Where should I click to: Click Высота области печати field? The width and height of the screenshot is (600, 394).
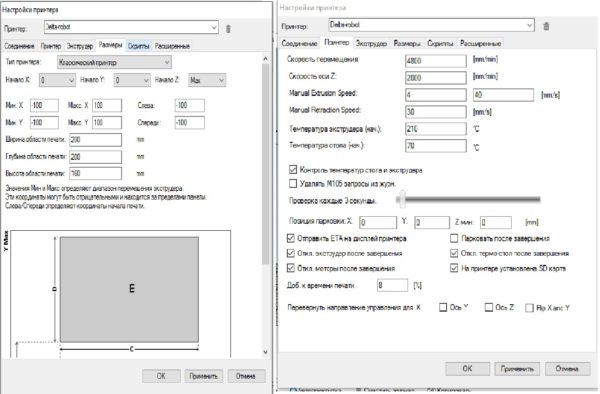click(x=96, y=174)
